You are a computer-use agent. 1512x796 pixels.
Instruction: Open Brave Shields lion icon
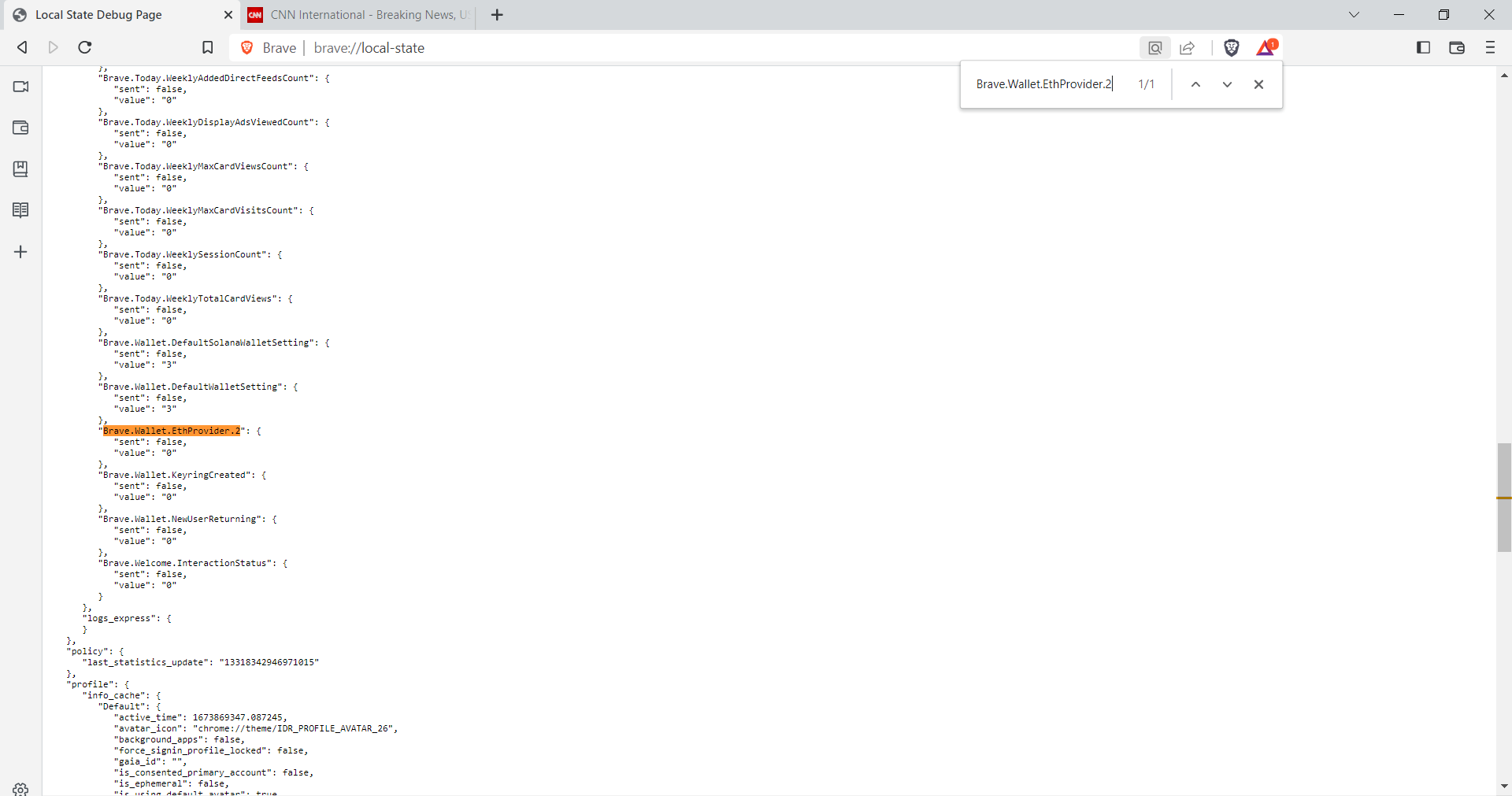point(1231,47)
